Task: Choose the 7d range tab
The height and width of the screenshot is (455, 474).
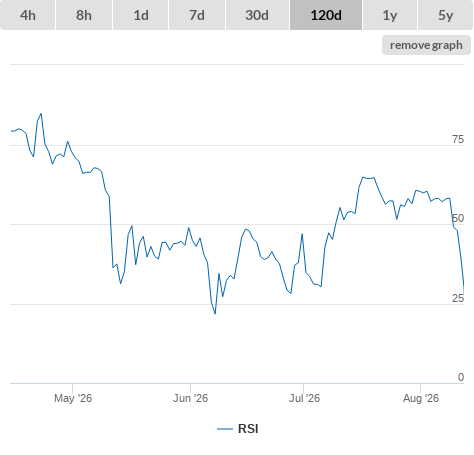Action: 197,15
